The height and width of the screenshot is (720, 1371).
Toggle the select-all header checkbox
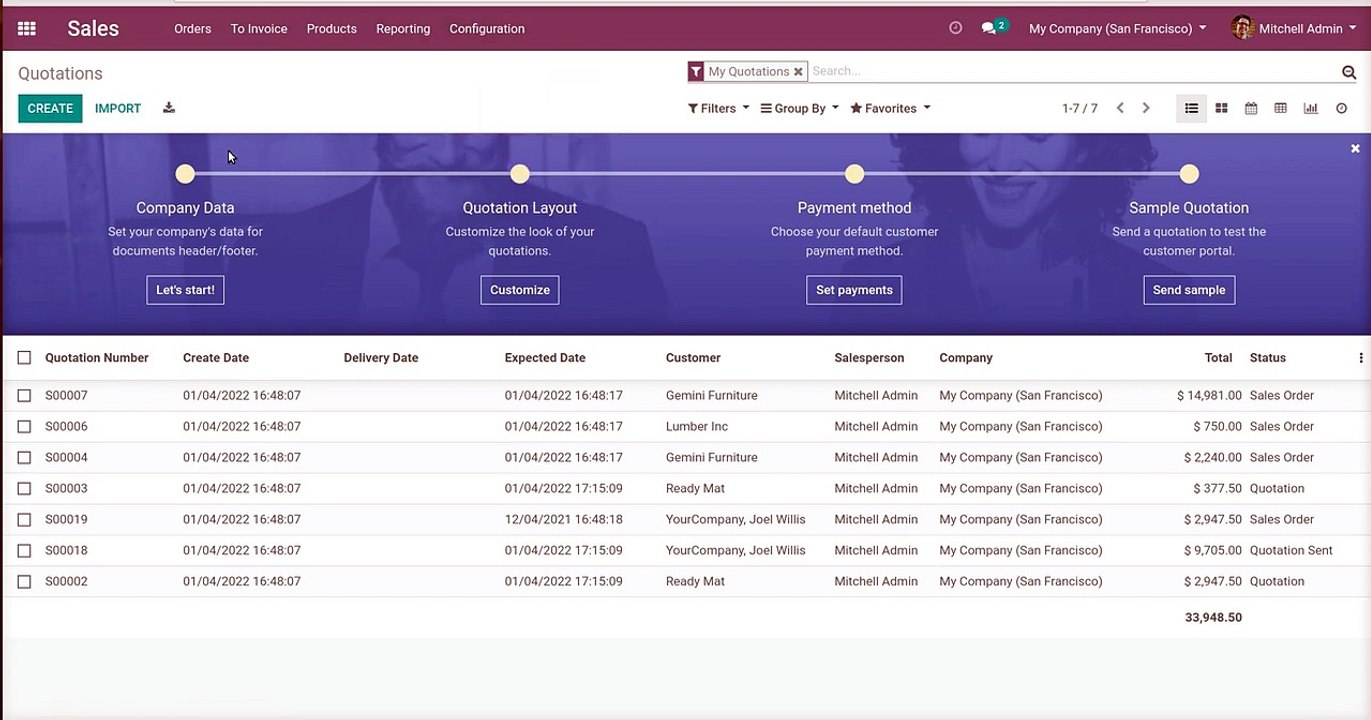[x=24, y=358]
